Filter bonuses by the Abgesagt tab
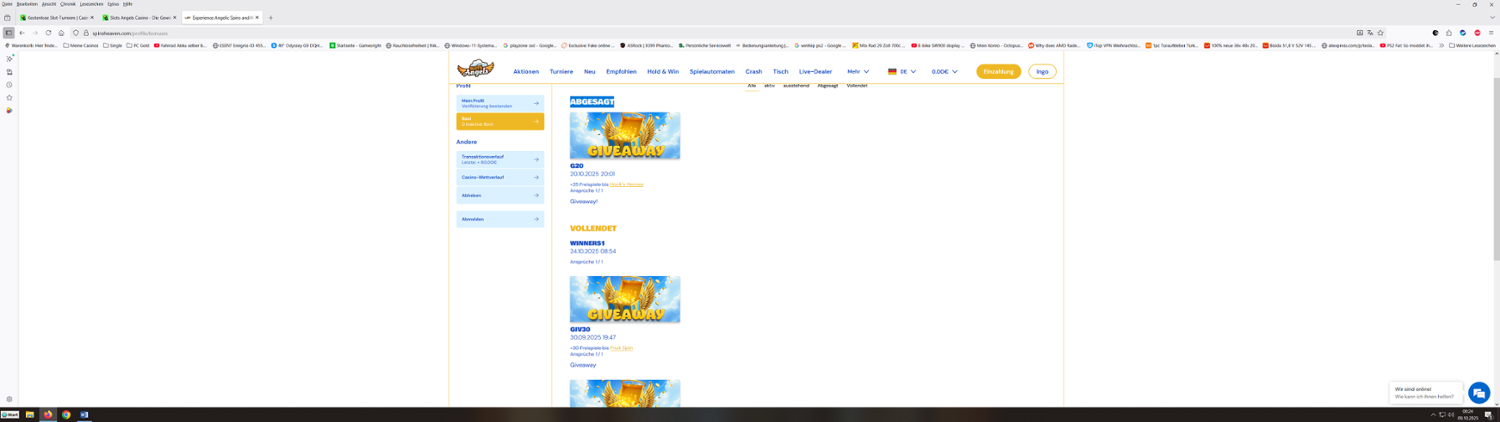 coord(827,86)
